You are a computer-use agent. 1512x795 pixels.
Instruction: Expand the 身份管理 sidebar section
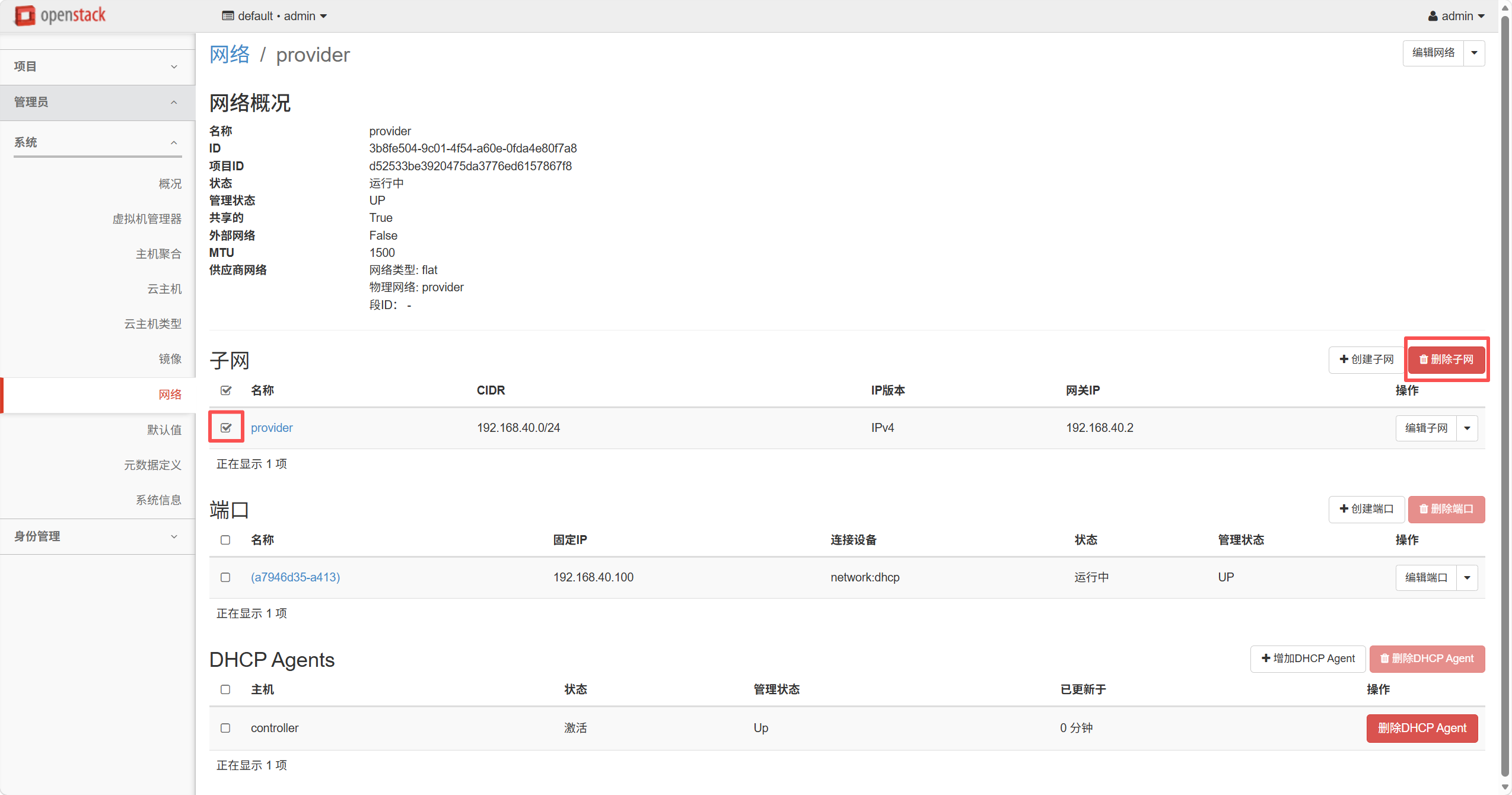[x=97, y=536]
